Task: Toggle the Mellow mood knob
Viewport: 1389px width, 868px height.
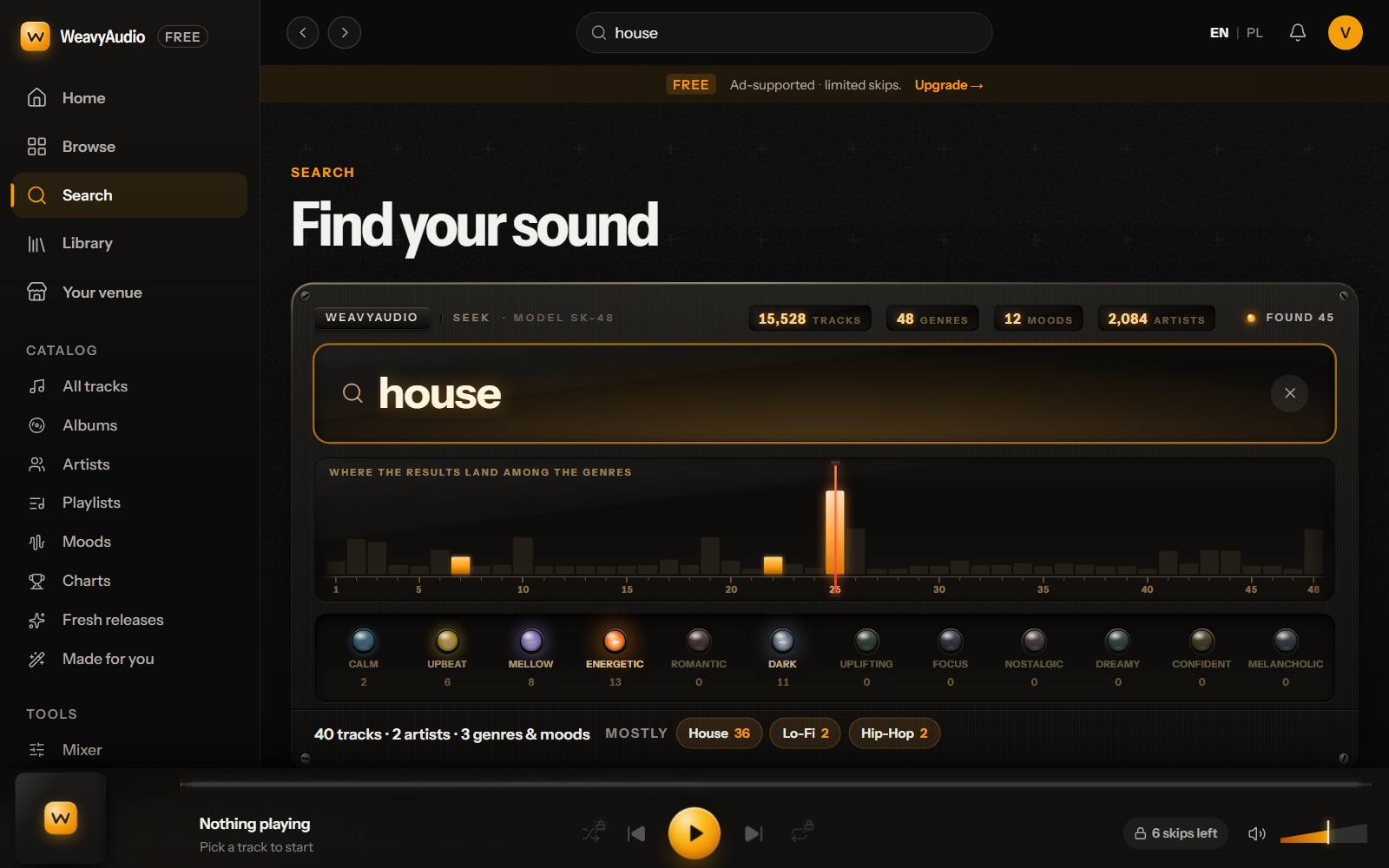Action: pyautogui.click(x=530, y=641)
